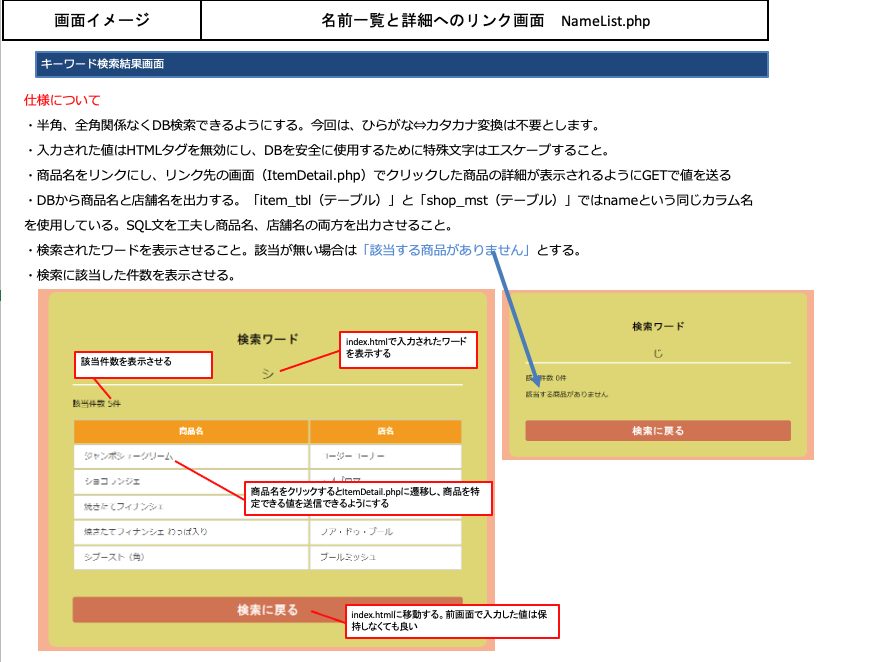
Task: Click the 画面イメージ header cell
Action: pyautogui.click(x=101, y=20)
